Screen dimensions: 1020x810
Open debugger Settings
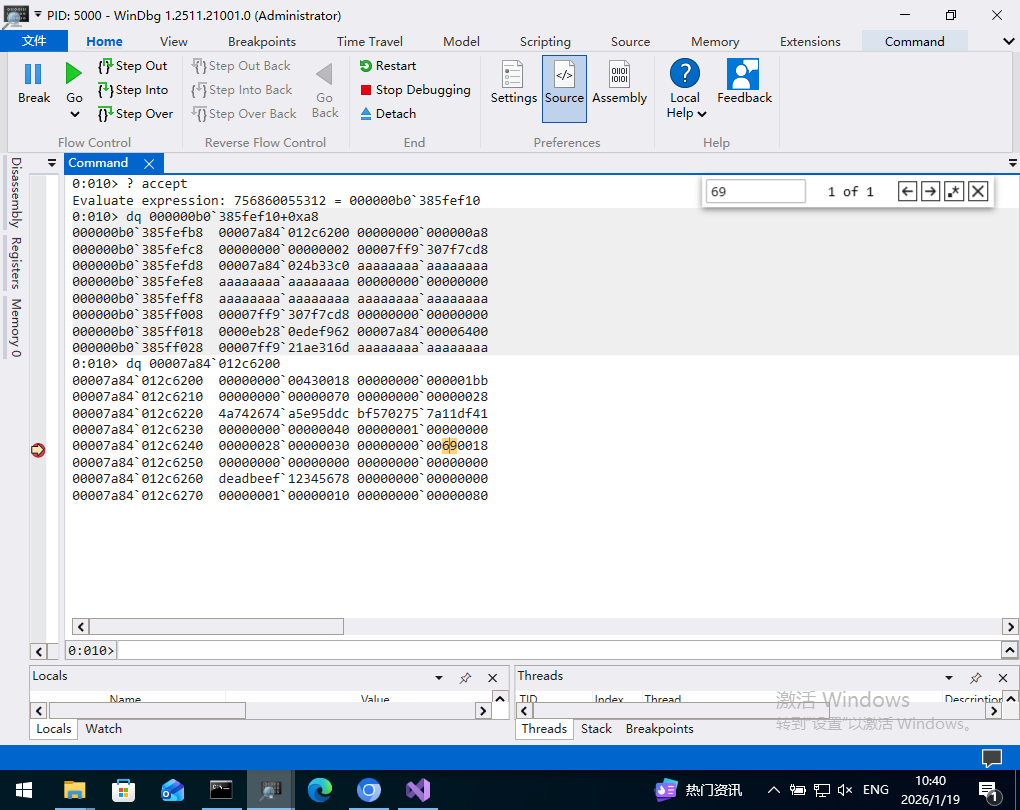tap(513, 83)
